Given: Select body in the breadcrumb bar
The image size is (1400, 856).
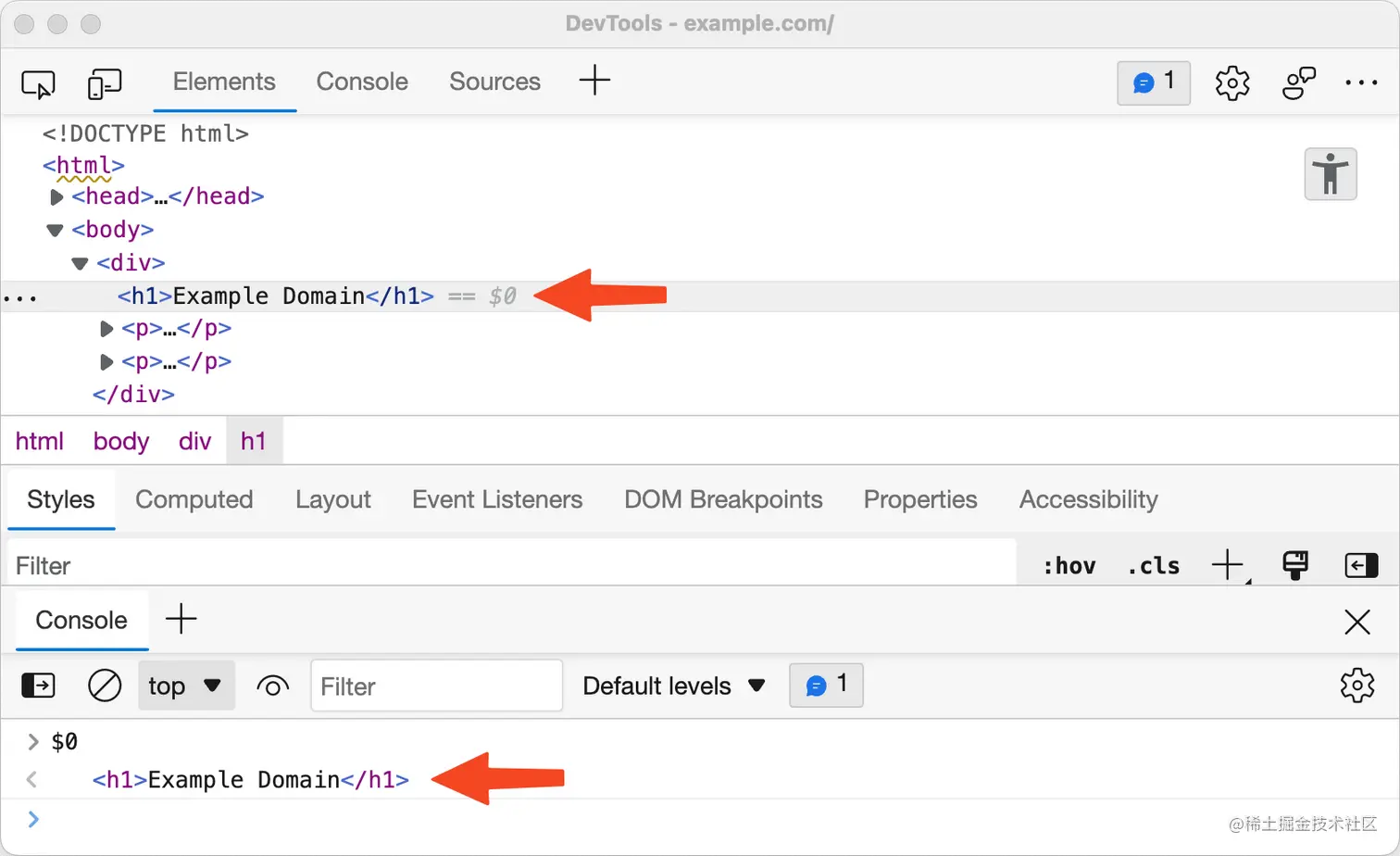Looking at the screenshot, I should point(120,441).
